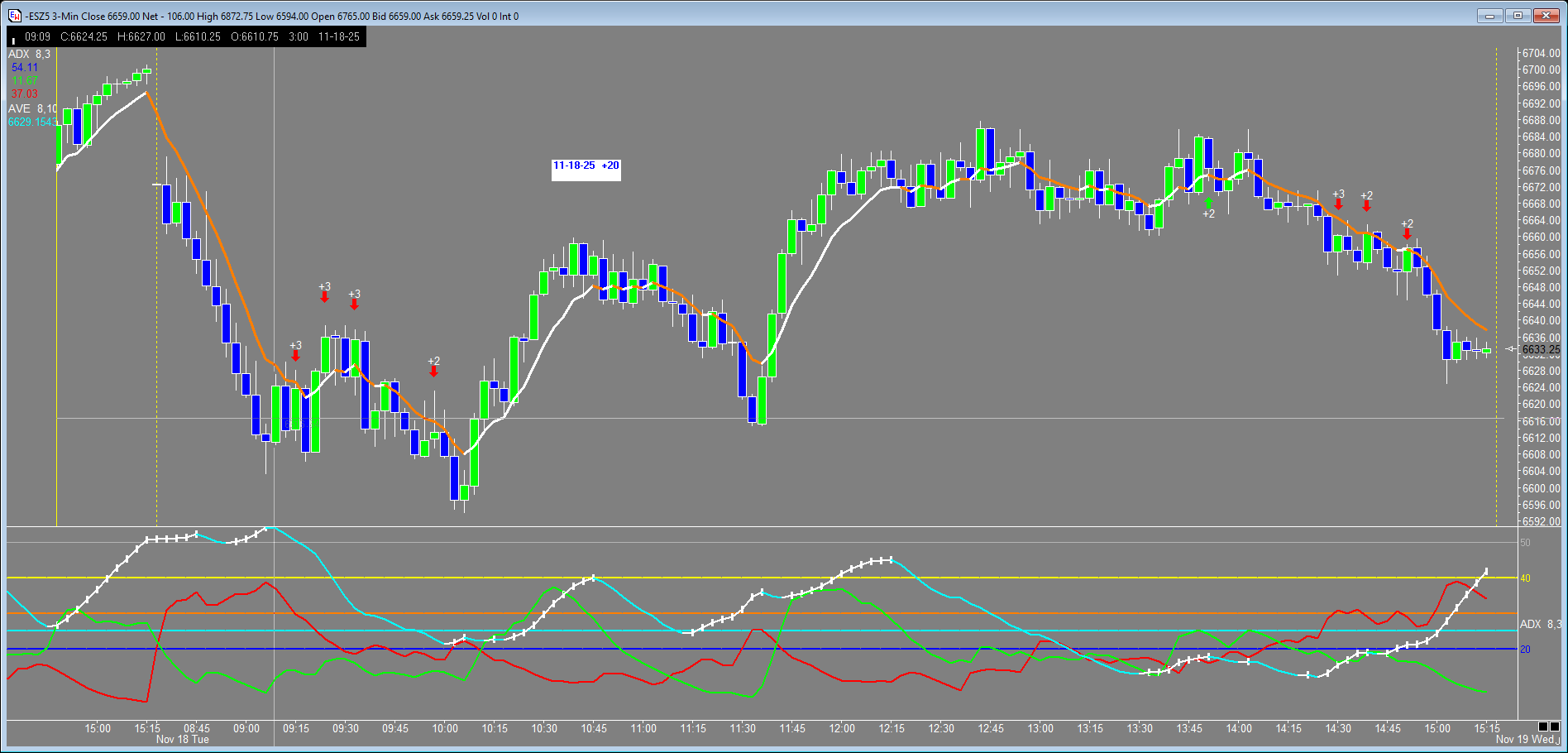Maximize the ESZ5 chart window
Image resolution: width=1568 pixels, height=753 pixels.
pos(1518,16)
